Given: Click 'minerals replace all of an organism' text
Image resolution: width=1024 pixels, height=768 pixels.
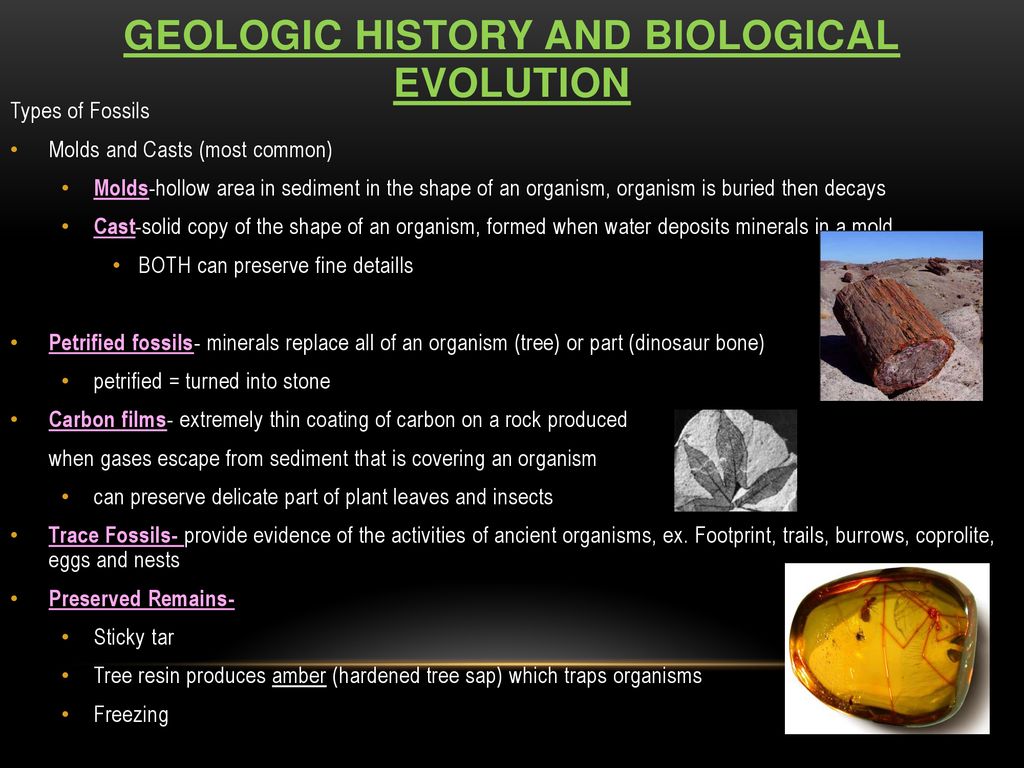Looking at the screenshot, I should click(x=485, y=343).
